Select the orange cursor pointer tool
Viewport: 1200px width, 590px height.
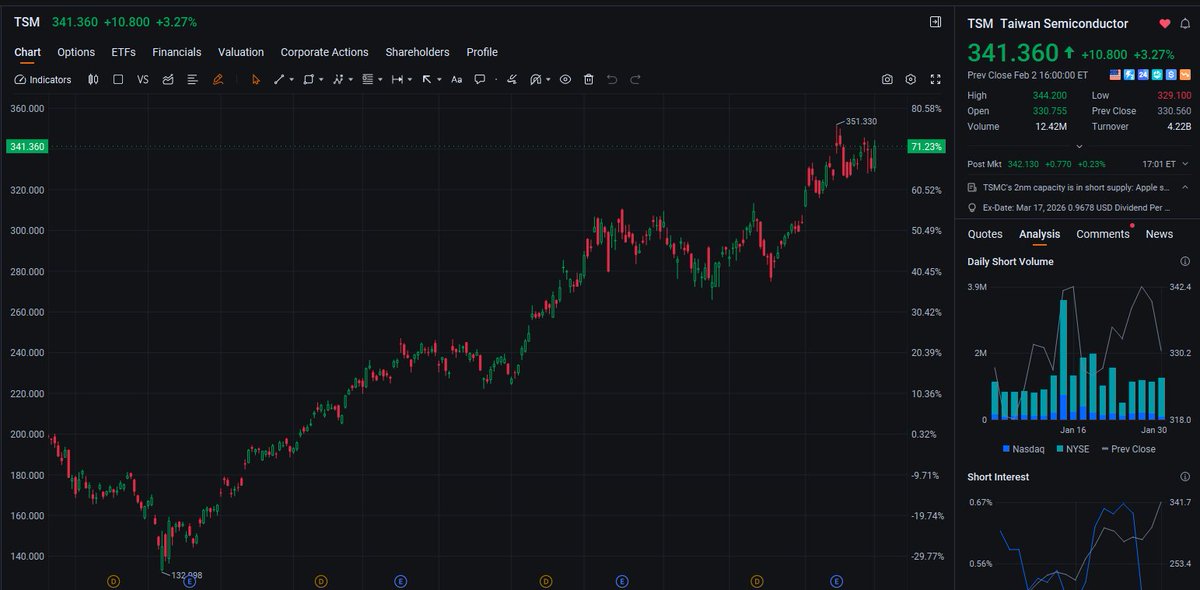click(x=256, y=79)
